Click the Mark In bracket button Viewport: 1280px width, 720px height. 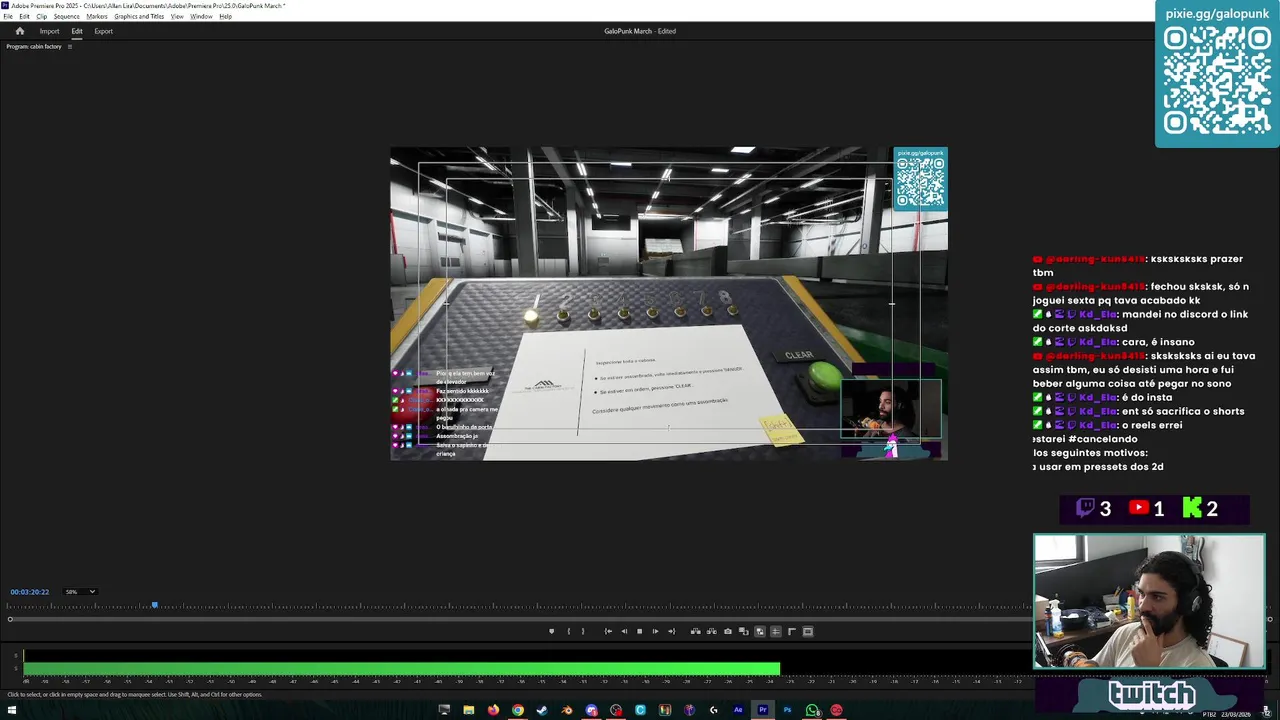(569, 631)
